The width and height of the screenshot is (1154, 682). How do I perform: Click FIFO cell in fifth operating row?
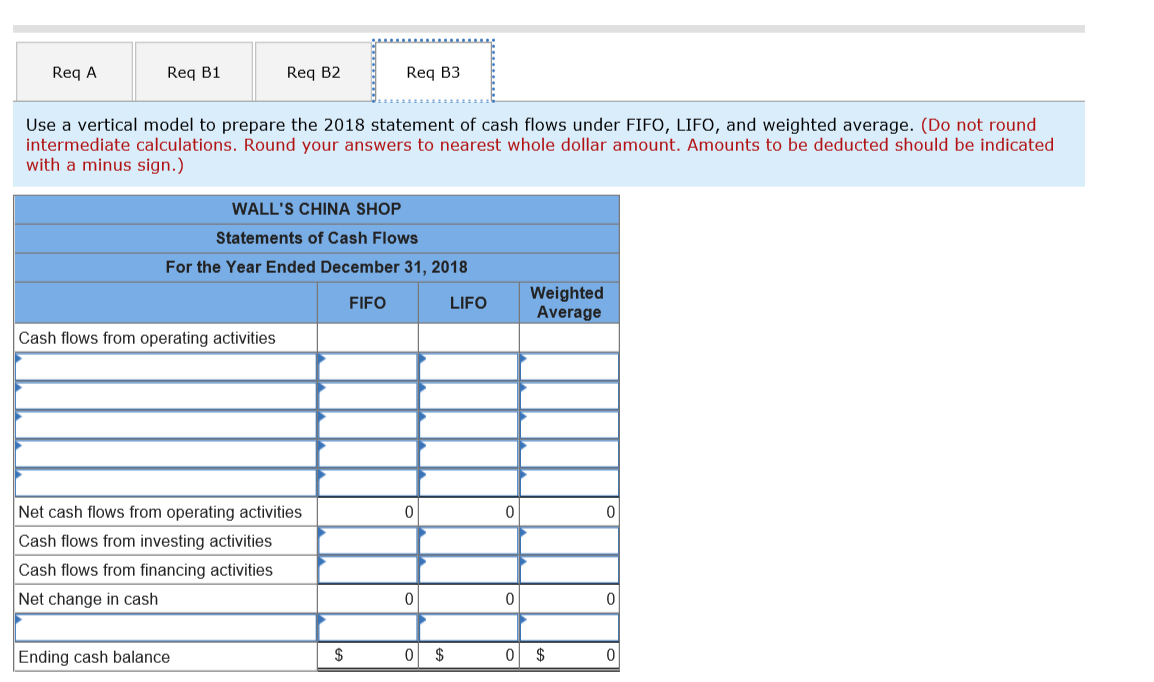coord(367,483)
